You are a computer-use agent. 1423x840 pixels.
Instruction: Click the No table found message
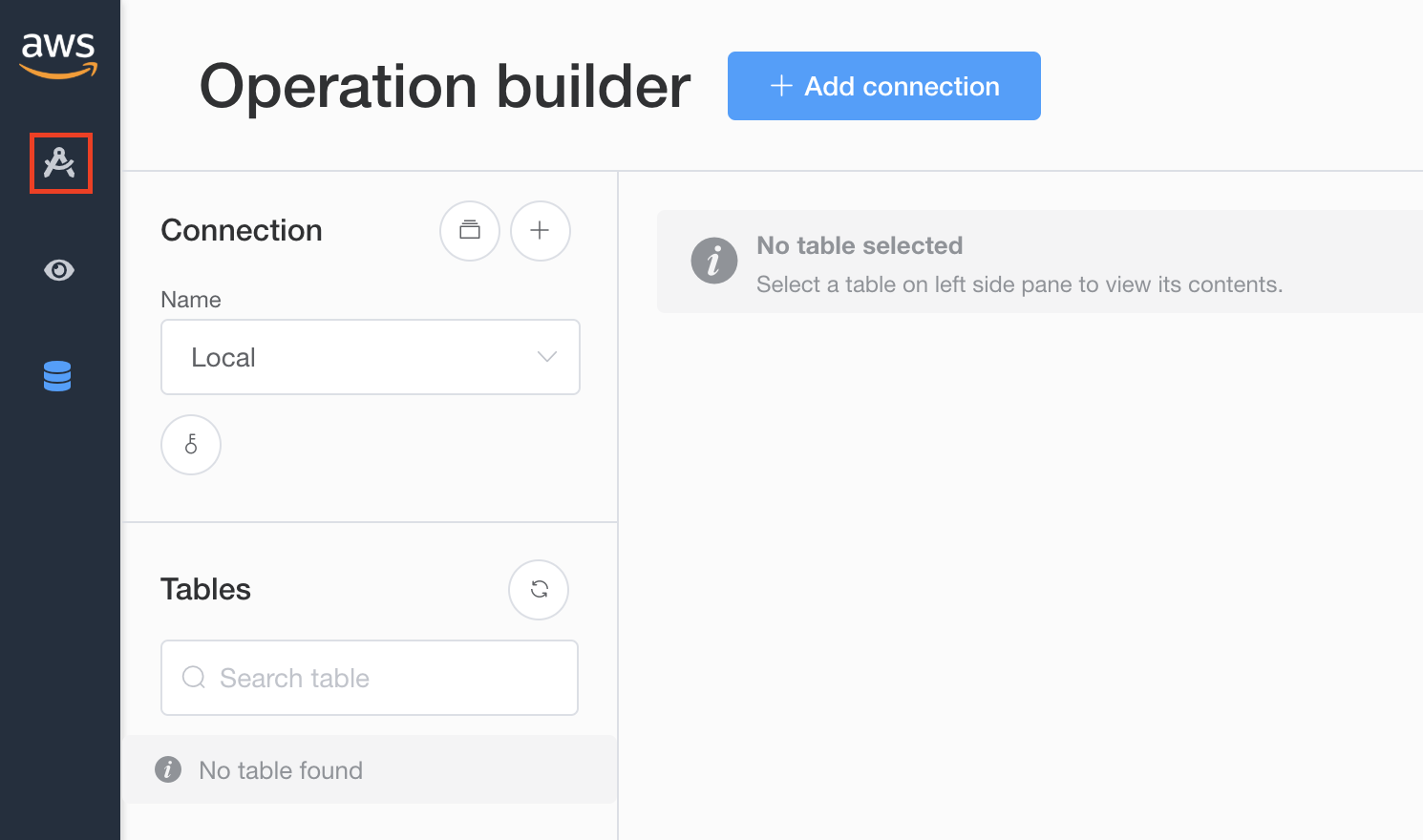click(x=281, y=770)
